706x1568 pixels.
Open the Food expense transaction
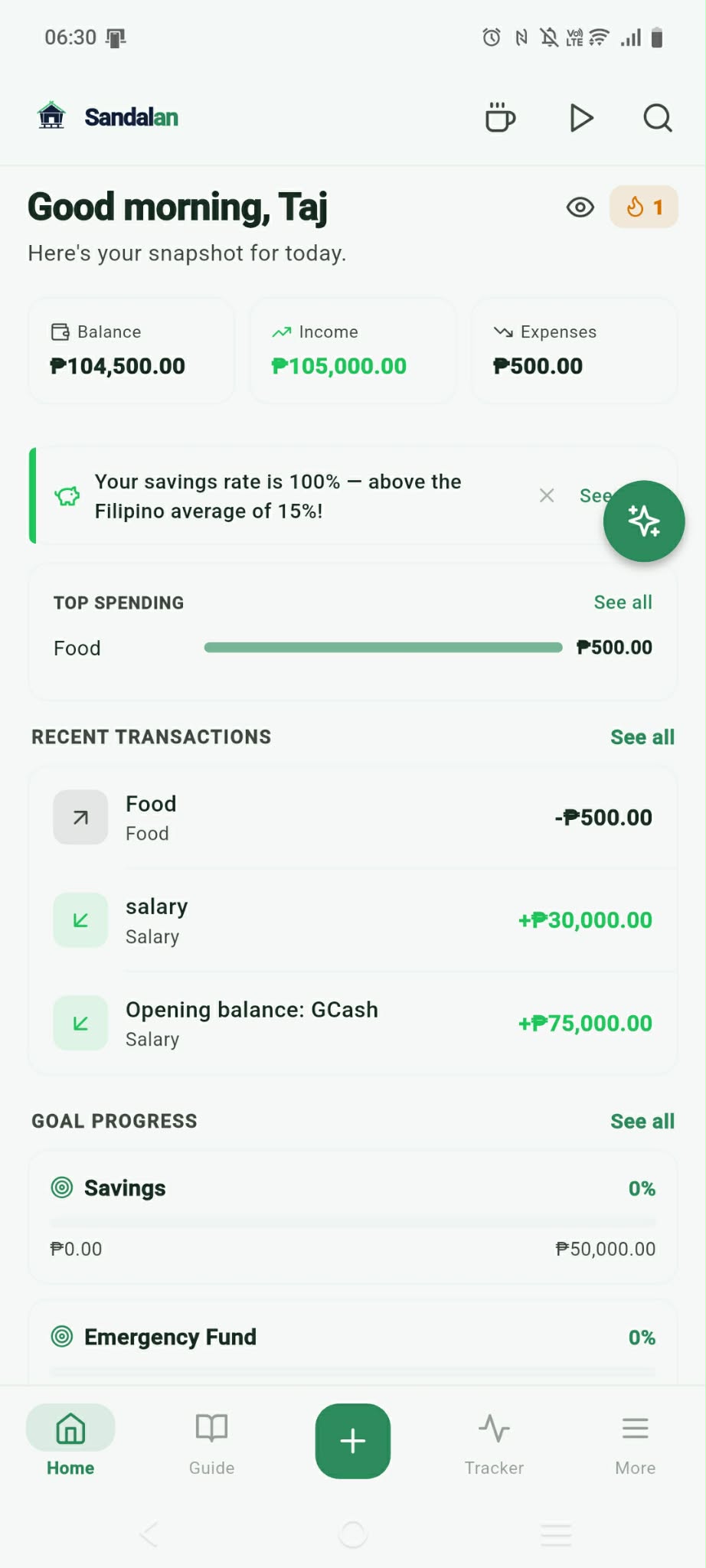coord(352,818)
